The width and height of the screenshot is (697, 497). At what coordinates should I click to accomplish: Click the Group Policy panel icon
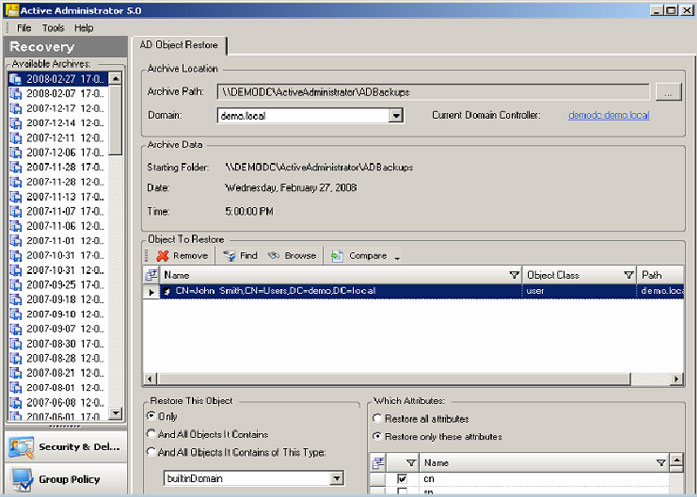[x=21, y=479]
